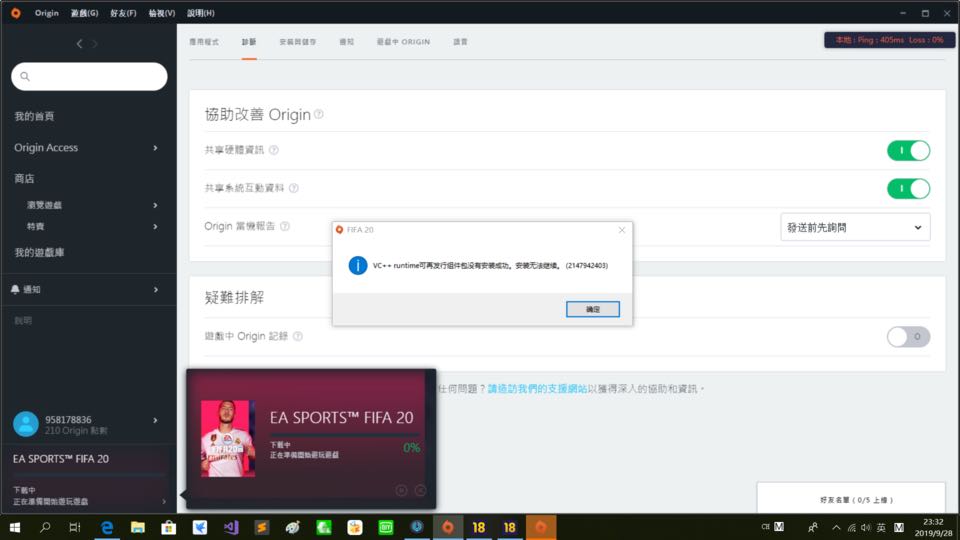This screenshot has width=960, height=540.
Task: Go back with the left navigation arrow
Action: click(80, 43)
